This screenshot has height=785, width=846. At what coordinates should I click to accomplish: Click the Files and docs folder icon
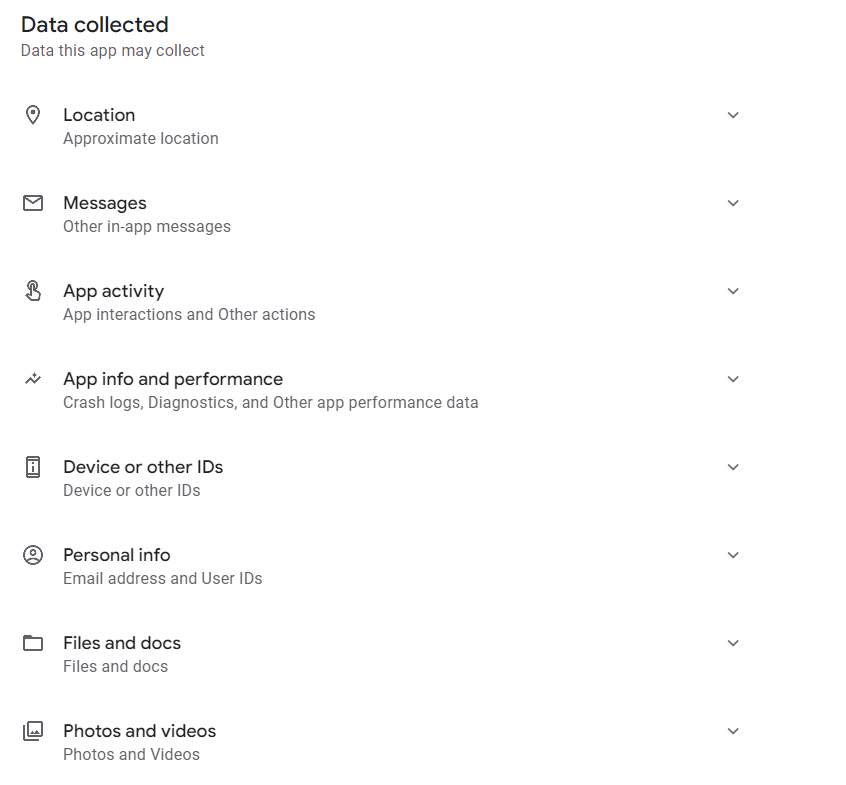pyautogui.click(x=33, y=643)
